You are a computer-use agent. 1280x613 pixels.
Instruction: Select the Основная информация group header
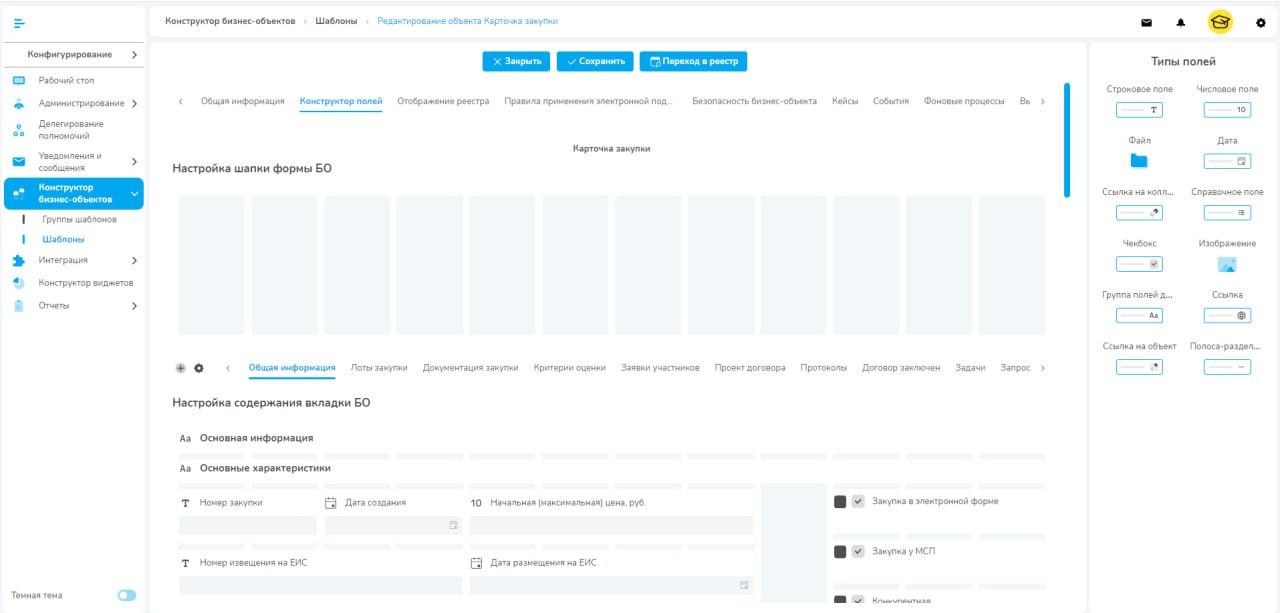tap(256, 438)
